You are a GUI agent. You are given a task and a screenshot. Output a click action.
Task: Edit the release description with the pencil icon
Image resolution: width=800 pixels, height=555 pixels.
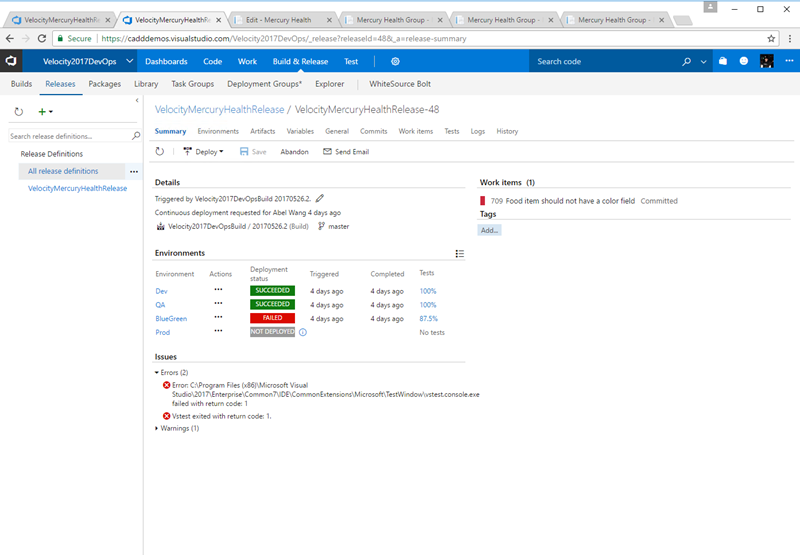(319, 198)
